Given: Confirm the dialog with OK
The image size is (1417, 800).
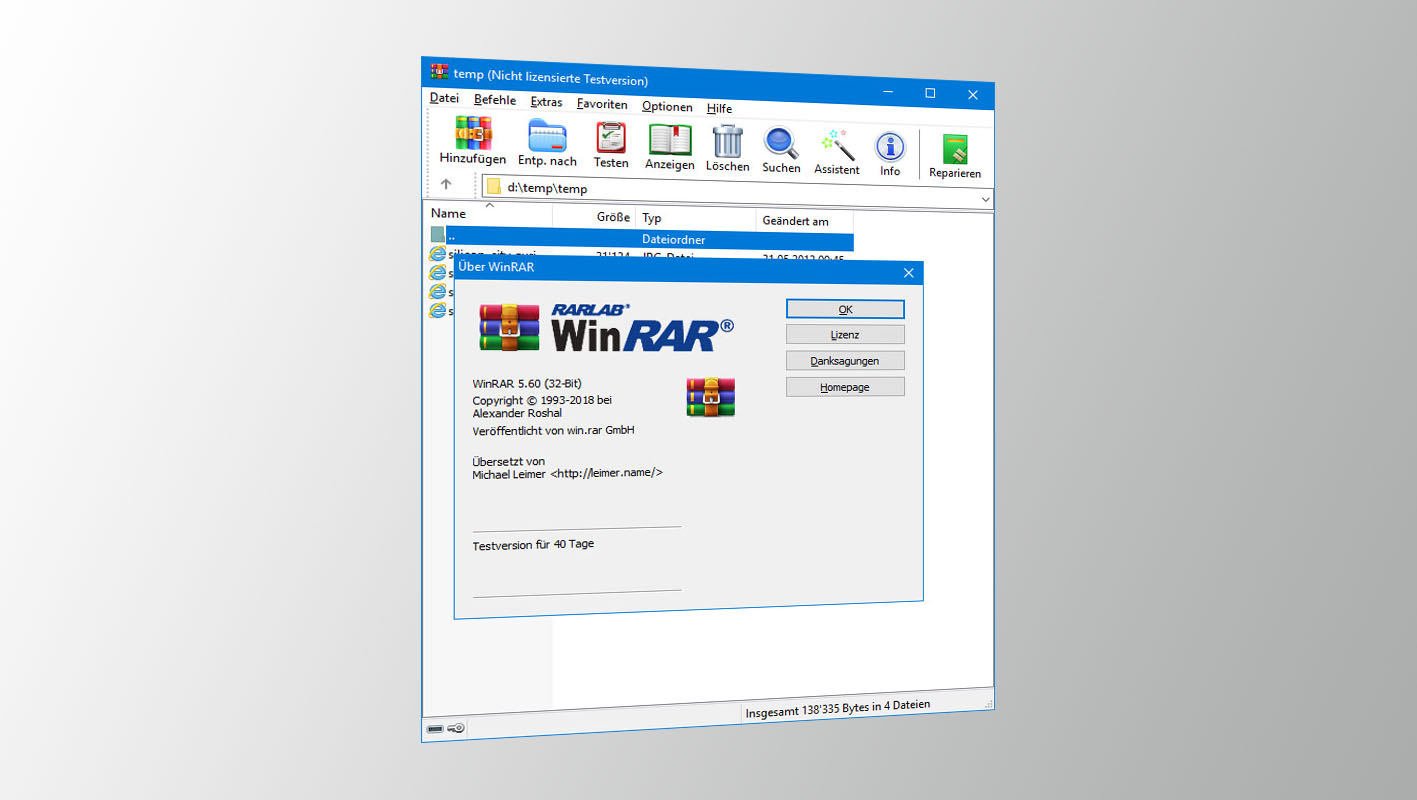Looking at the screenshot, I should click(x=845, y=309).
